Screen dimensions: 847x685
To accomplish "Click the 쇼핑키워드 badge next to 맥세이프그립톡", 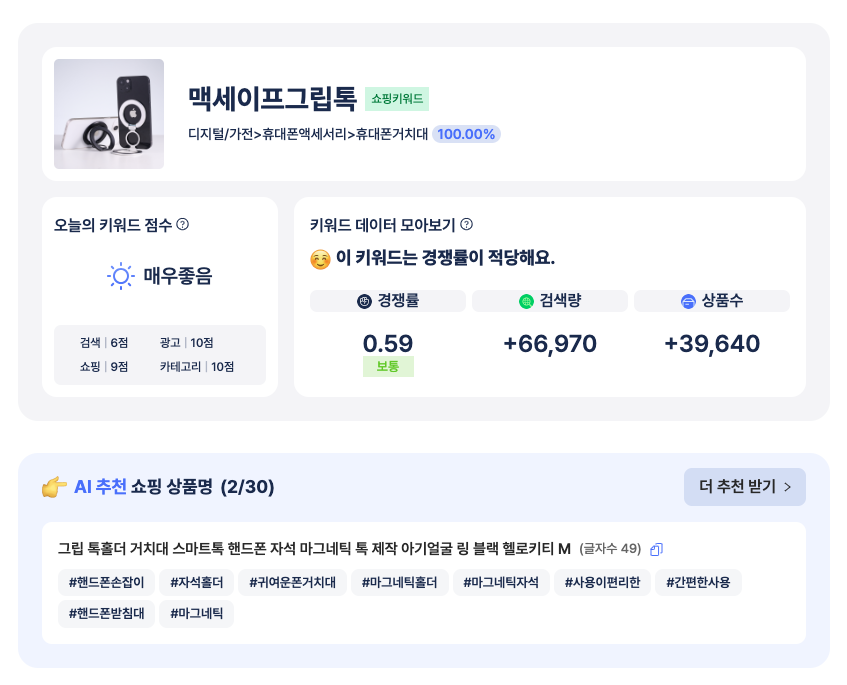I will point(398,98).
